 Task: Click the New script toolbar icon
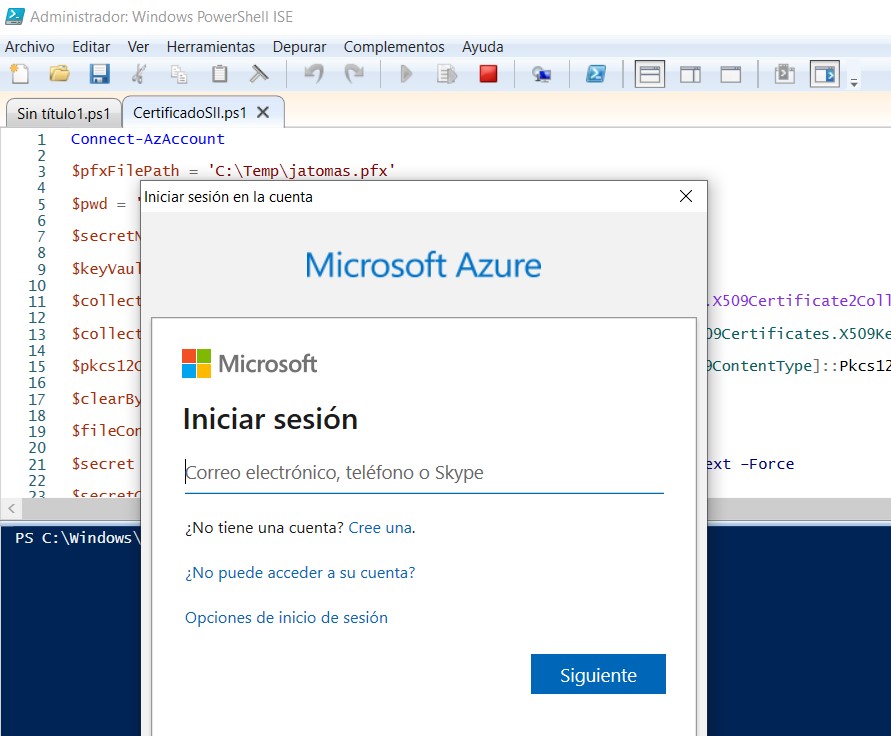(x=20, y=74)
